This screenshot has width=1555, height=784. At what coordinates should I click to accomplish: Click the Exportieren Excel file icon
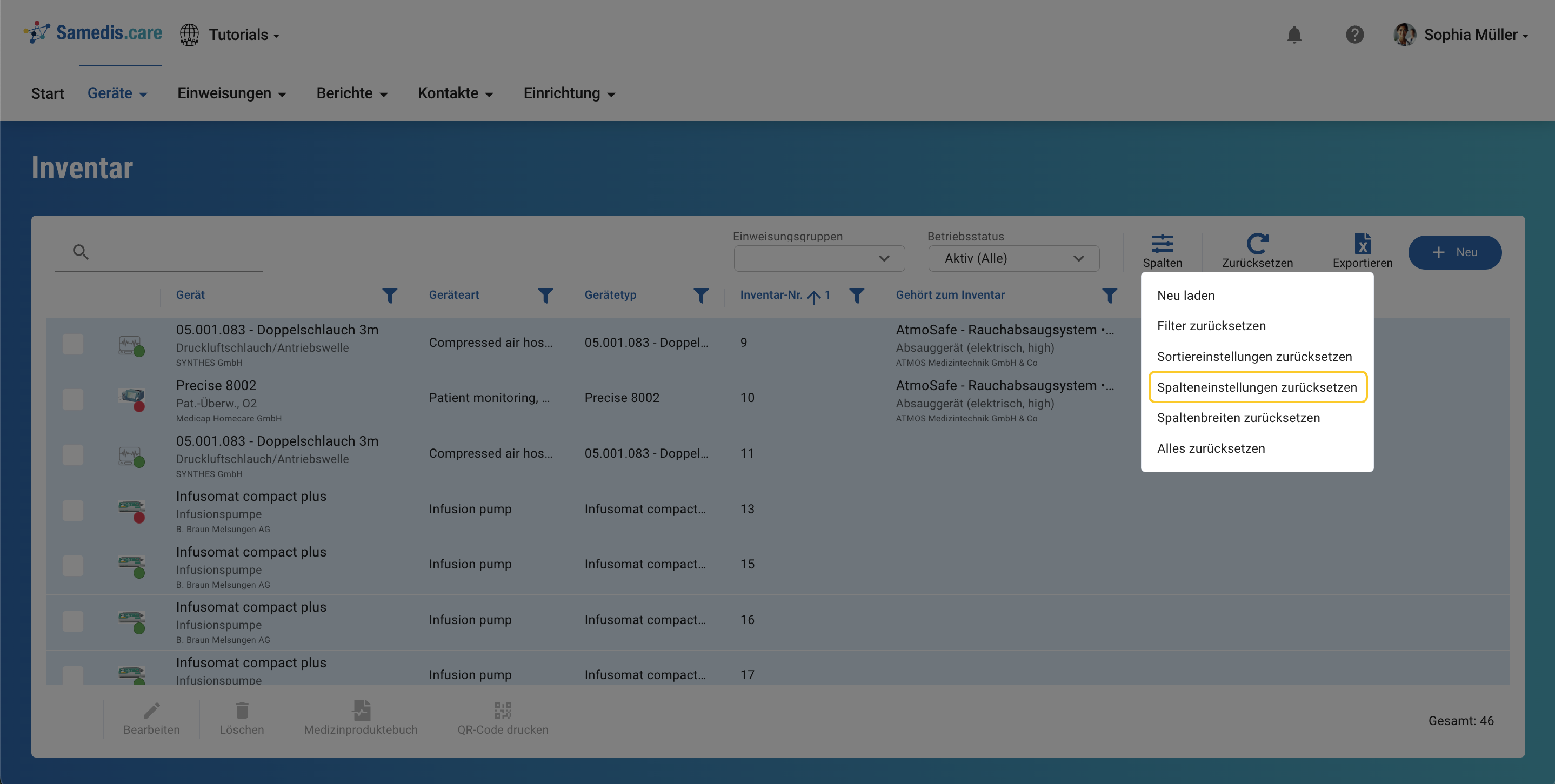[x=1362, y=244]
